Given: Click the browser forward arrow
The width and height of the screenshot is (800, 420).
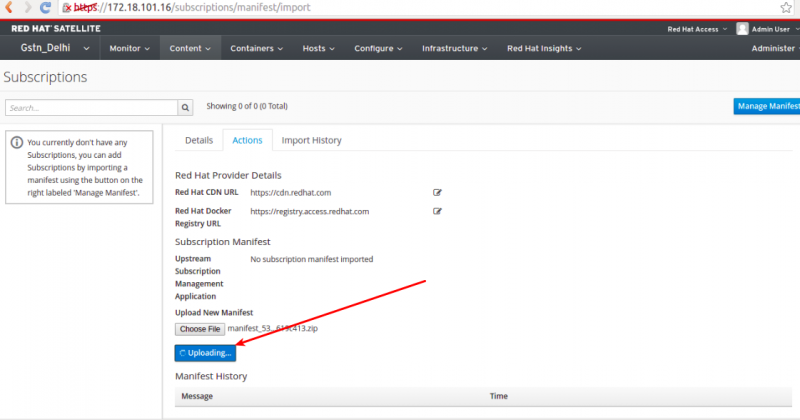Looking at the screenshot, I should pos(28,7).
